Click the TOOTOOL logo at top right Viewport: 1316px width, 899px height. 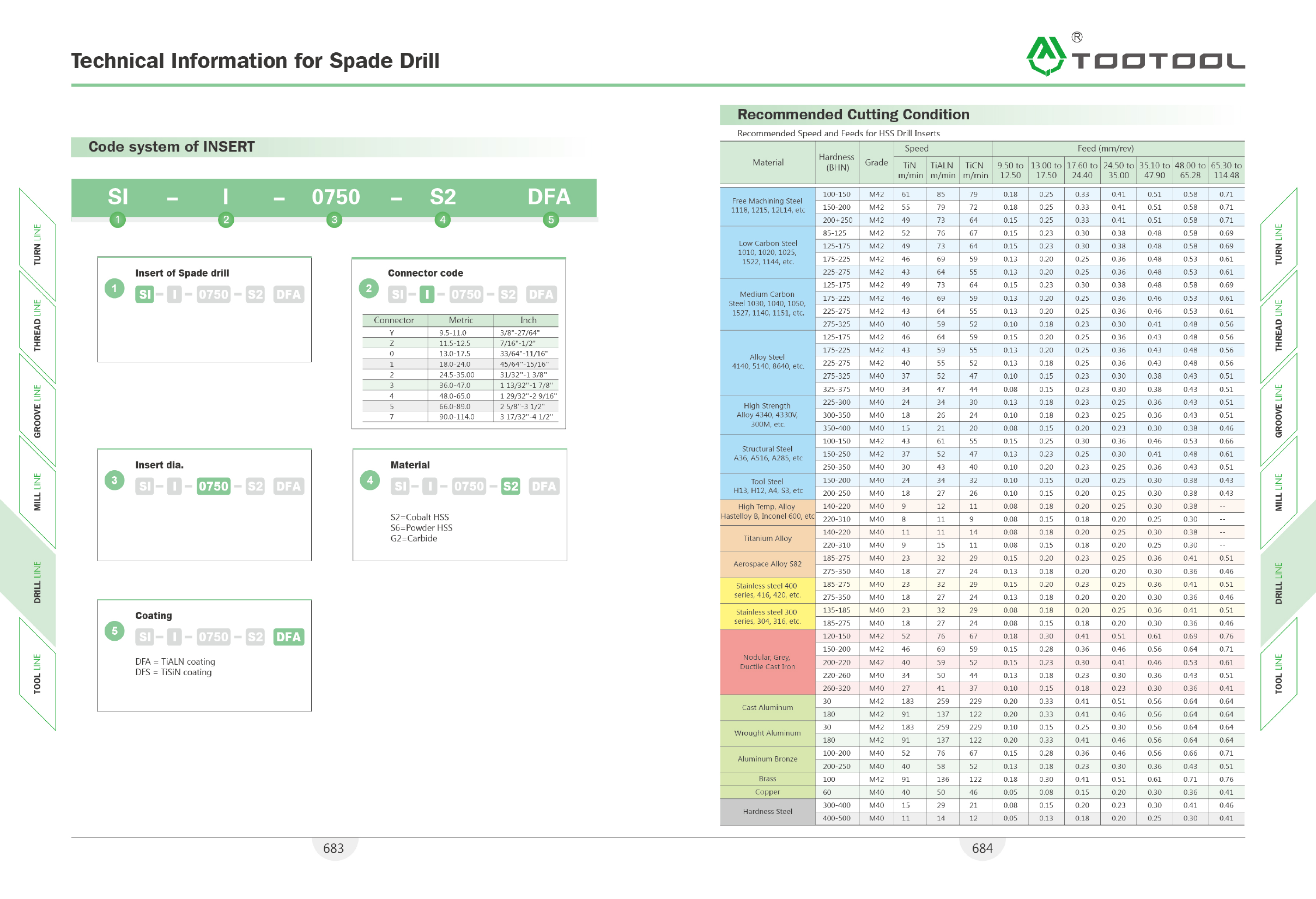(x=1135, y=55)
